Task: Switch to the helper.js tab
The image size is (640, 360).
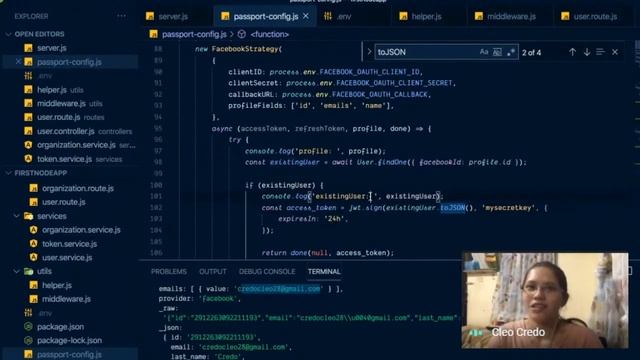Action: tap(426, 16)
